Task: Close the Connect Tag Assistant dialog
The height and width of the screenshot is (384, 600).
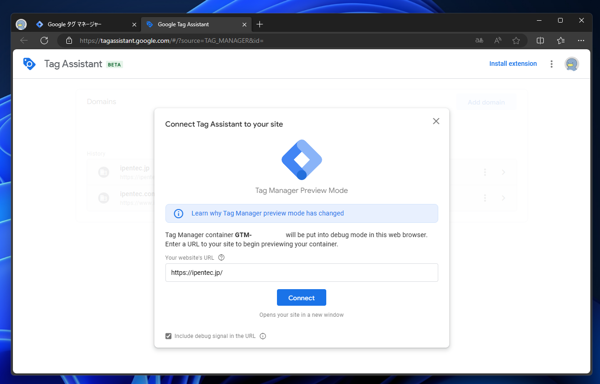Action: pyautogui.click(x=436, y=121)
